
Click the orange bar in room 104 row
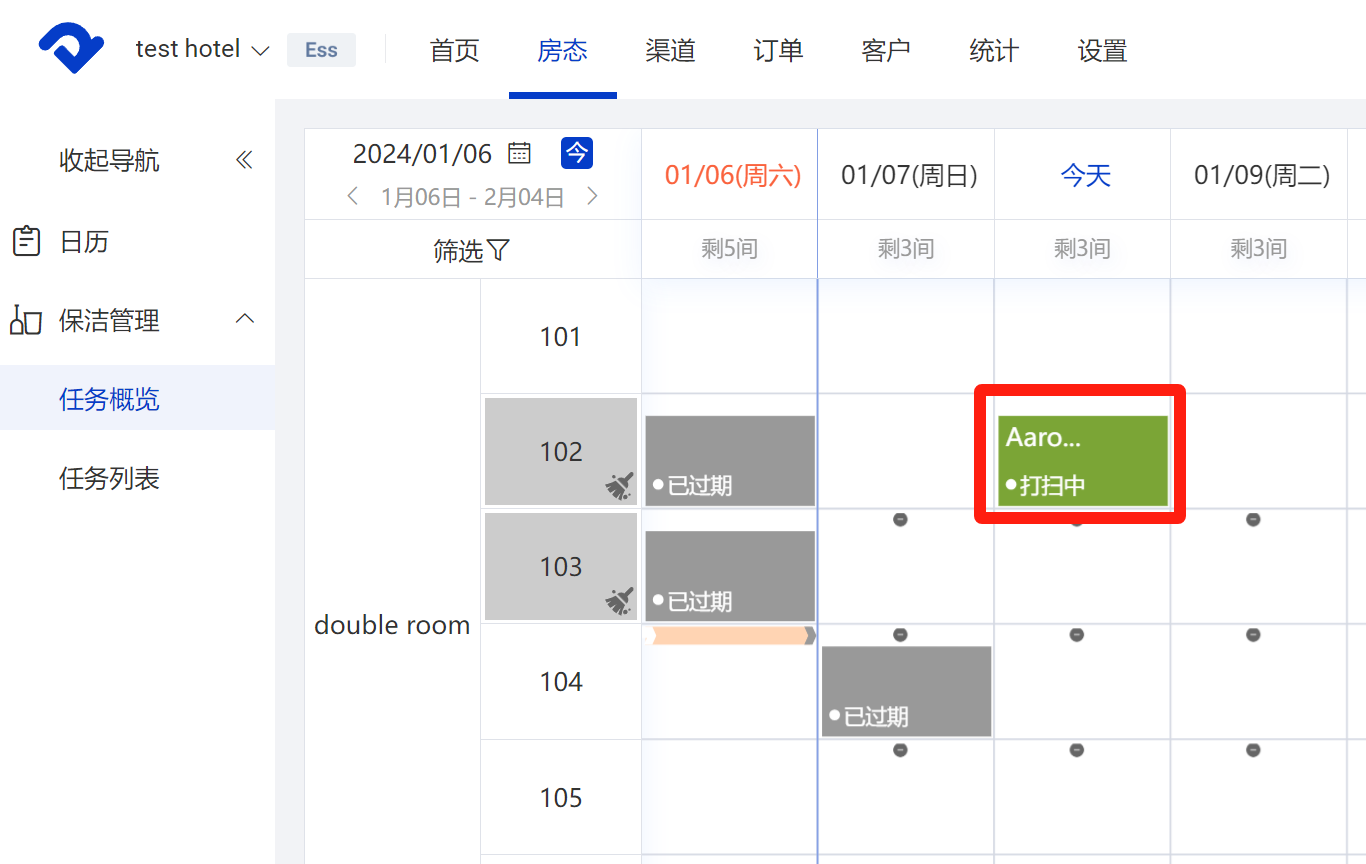click(x=732, y=636)
